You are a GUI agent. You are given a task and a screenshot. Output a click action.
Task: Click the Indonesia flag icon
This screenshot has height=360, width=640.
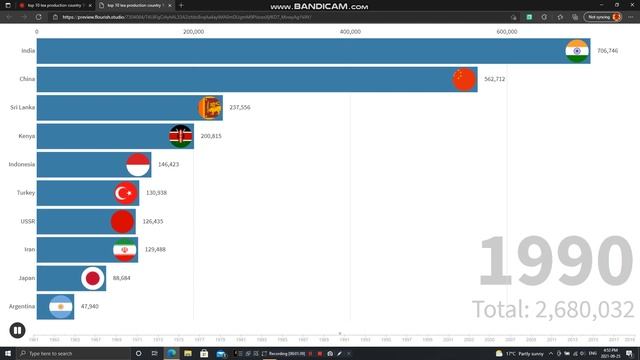point(138,164)
